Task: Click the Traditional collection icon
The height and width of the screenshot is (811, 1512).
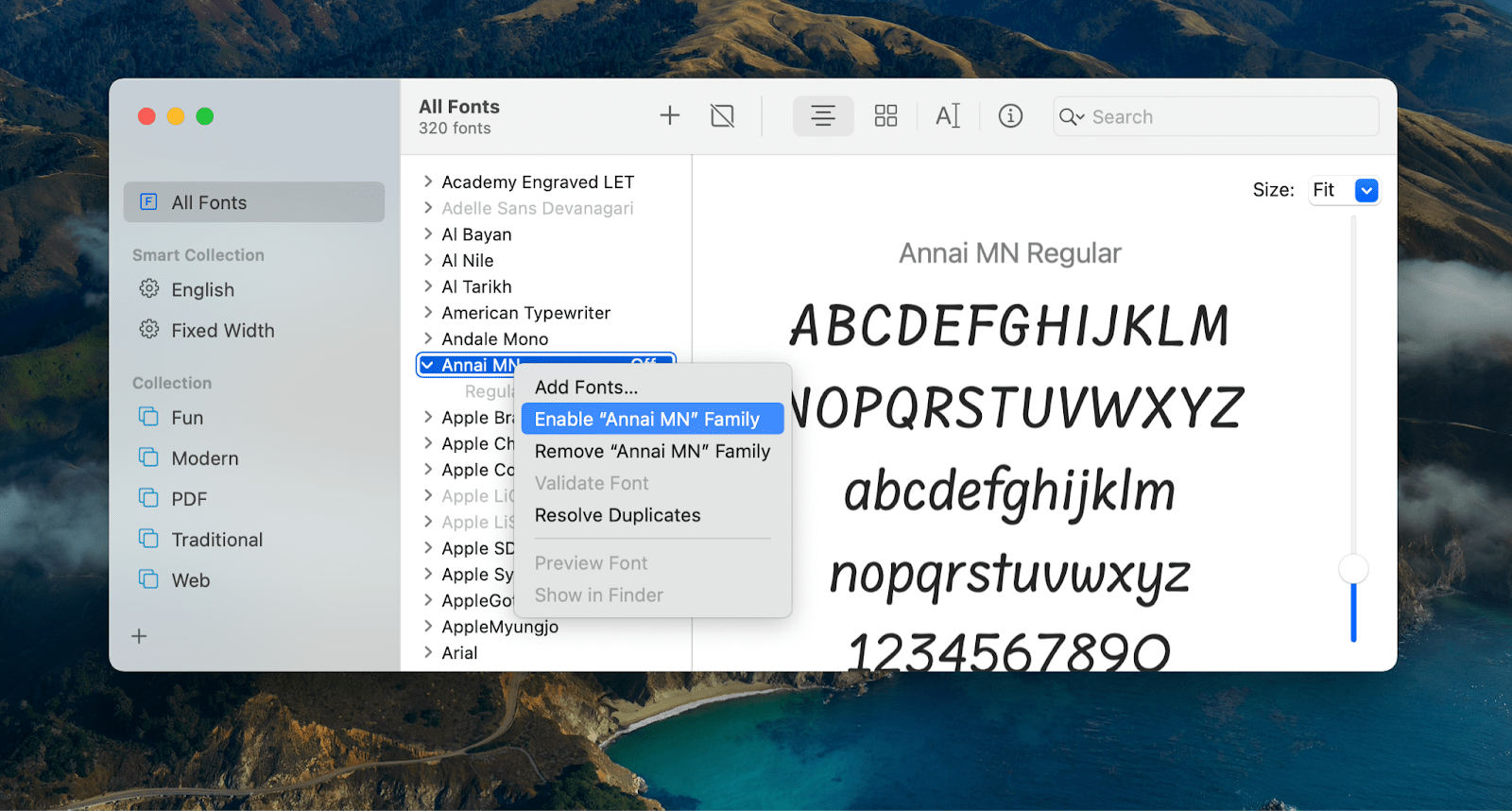Action: pyautogui.click(x=148, y=538)
